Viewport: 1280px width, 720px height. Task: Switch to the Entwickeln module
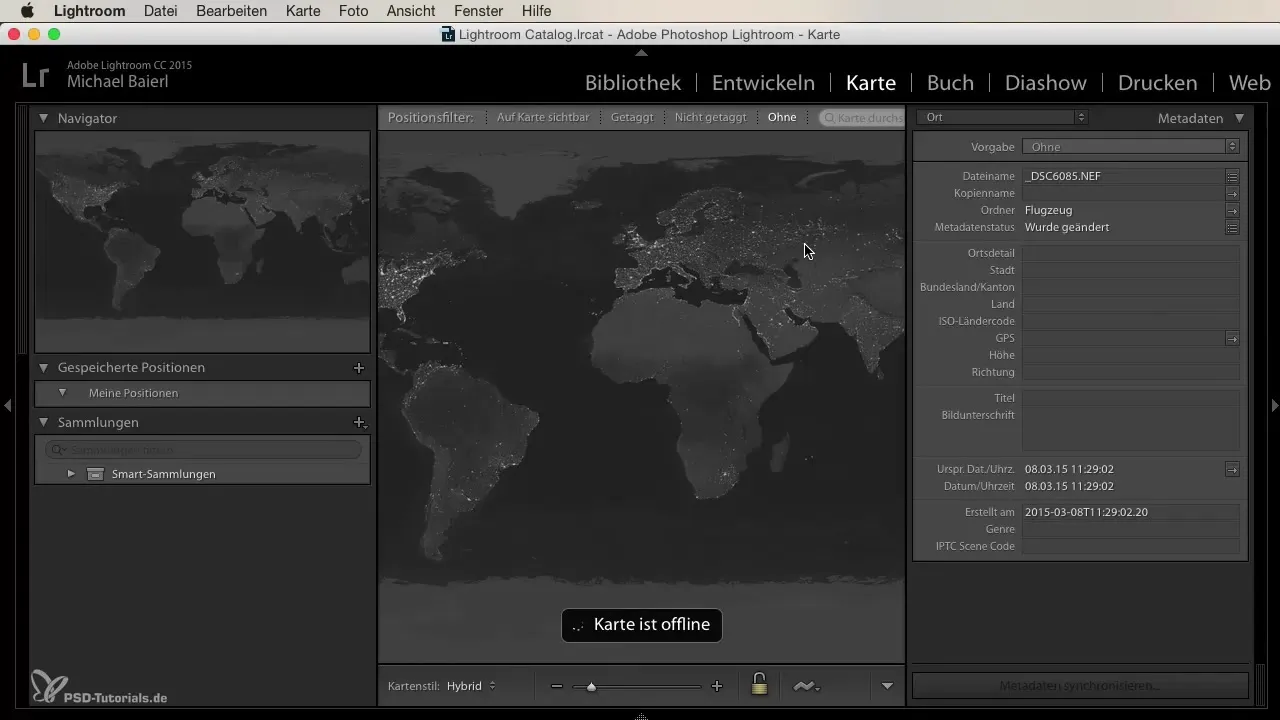763,83
